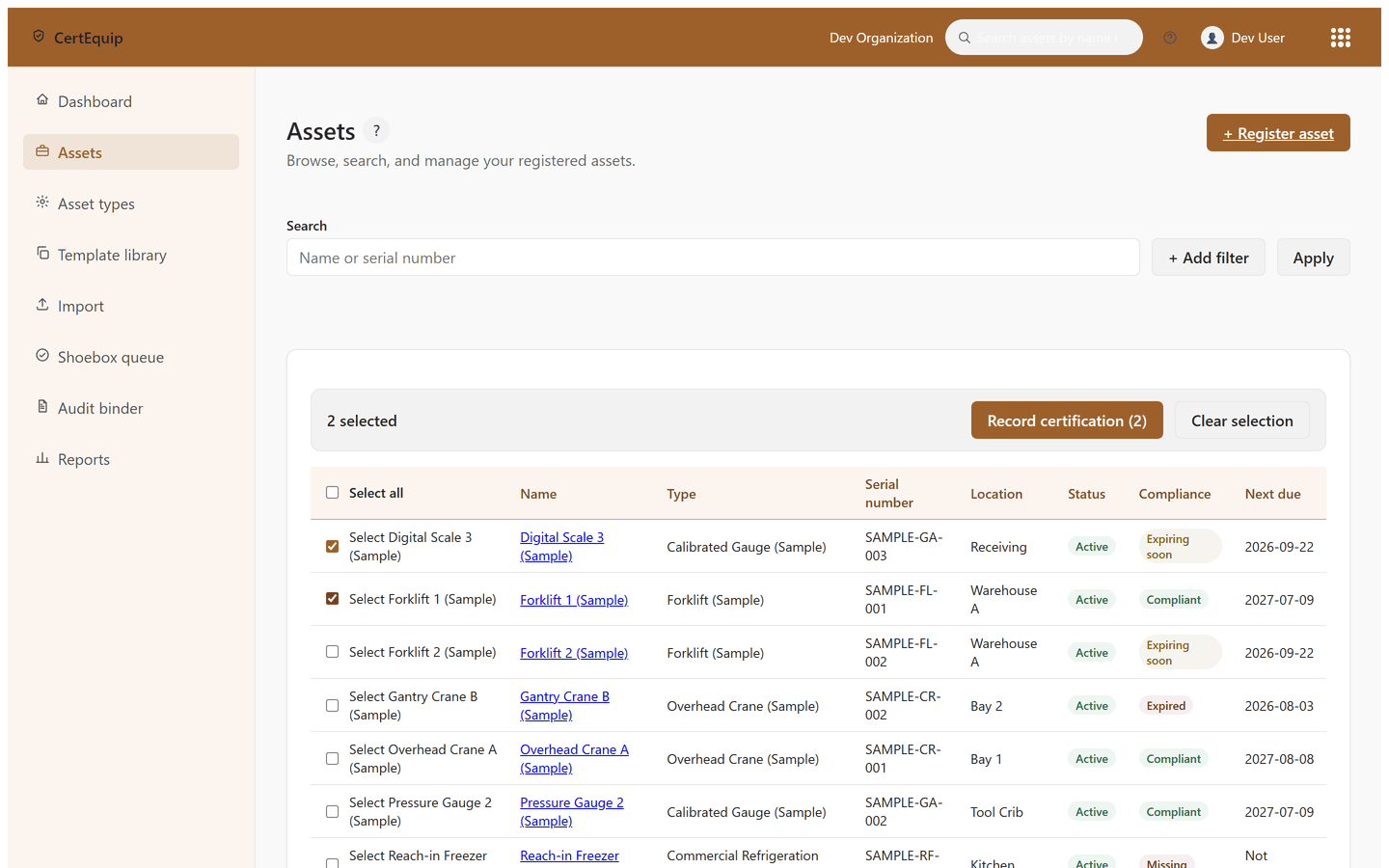The image size is (1389, 868).
Task: Click Record certification (2) button
Action: pos(1067,420)
